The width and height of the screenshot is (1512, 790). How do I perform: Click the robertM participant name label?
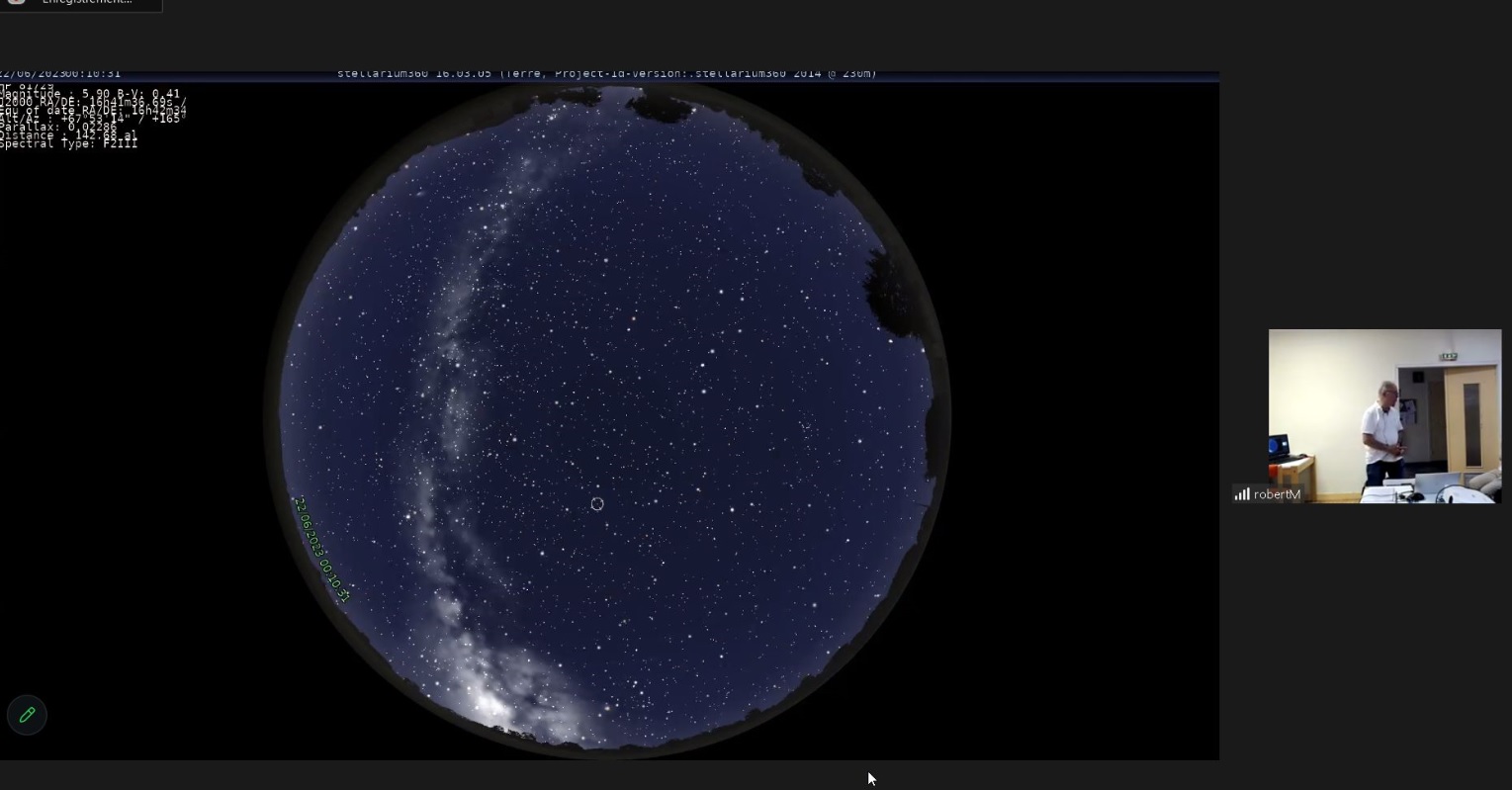(1277, 494)
